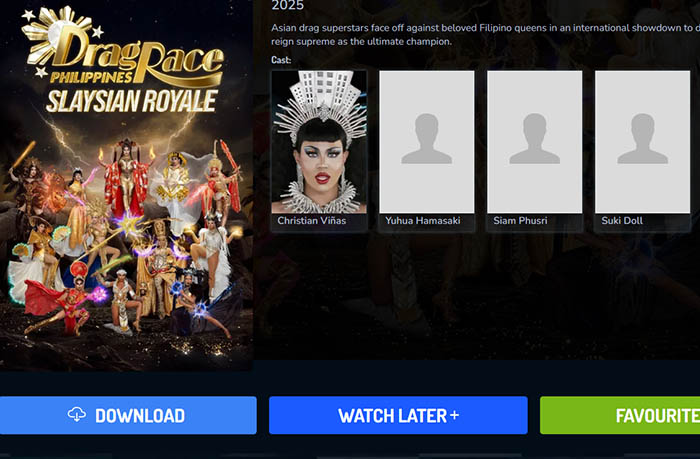Screen dimensions: 700x459
Task: Open Suki Doll placeholder portrait
Action: pyautogui.click(x=642, y=142)
